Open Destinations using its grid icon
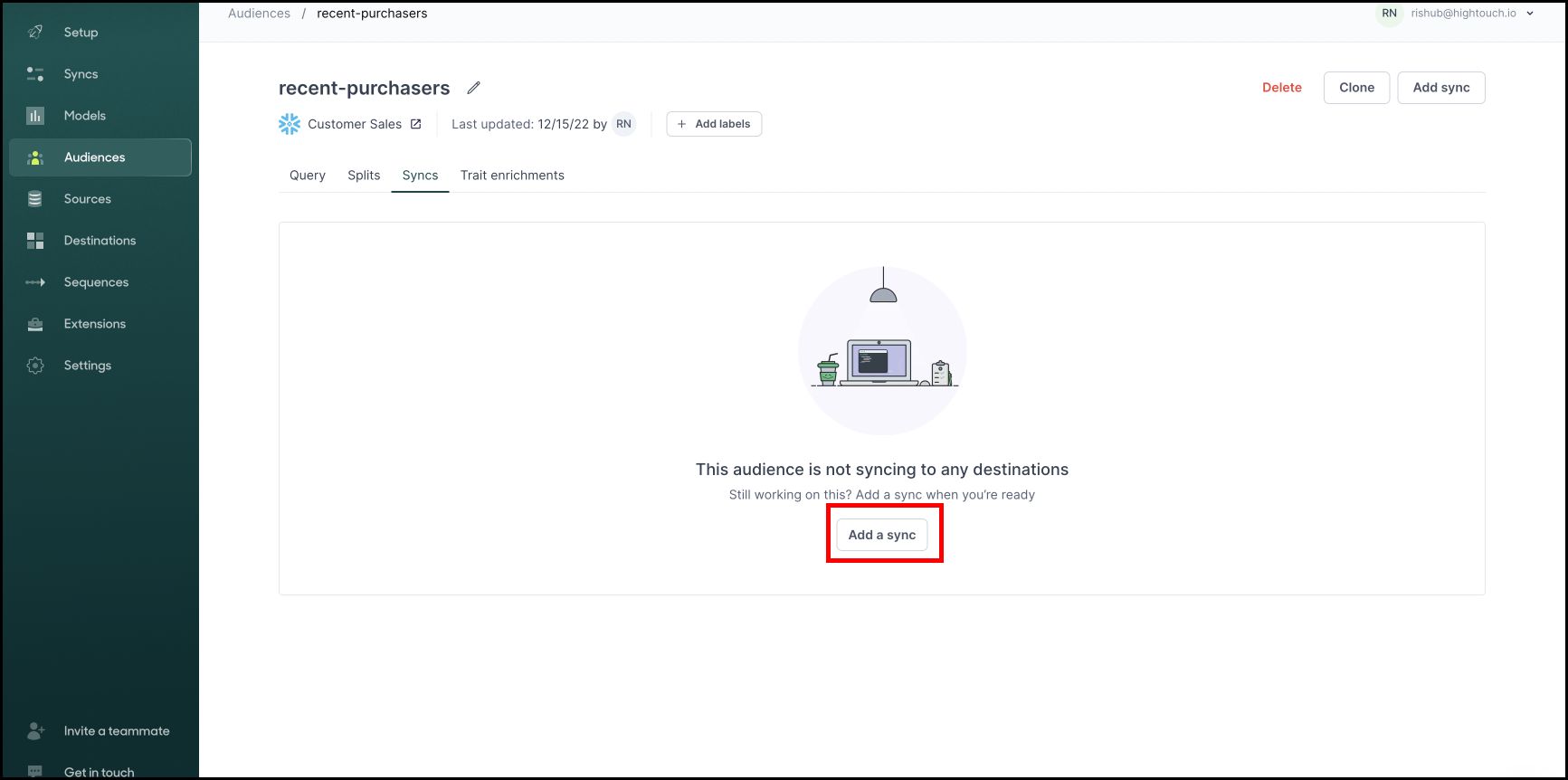 click(x=35, y=241)
